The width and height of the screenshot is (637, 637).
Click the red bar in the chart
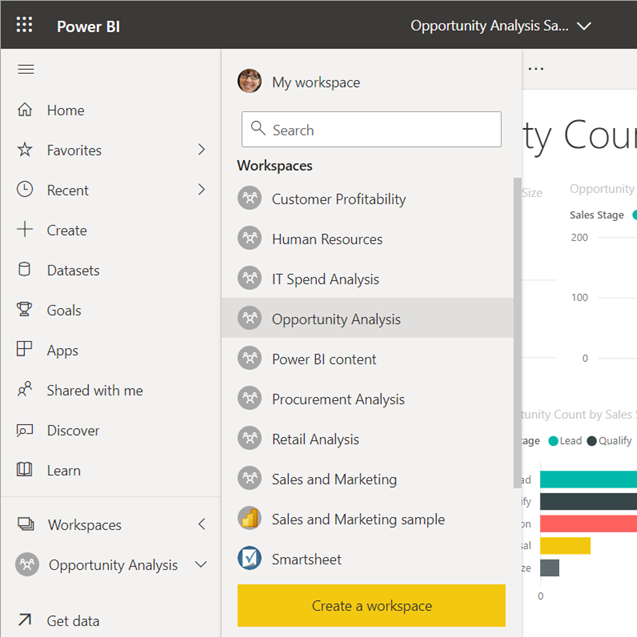click(x=588, y=524)
